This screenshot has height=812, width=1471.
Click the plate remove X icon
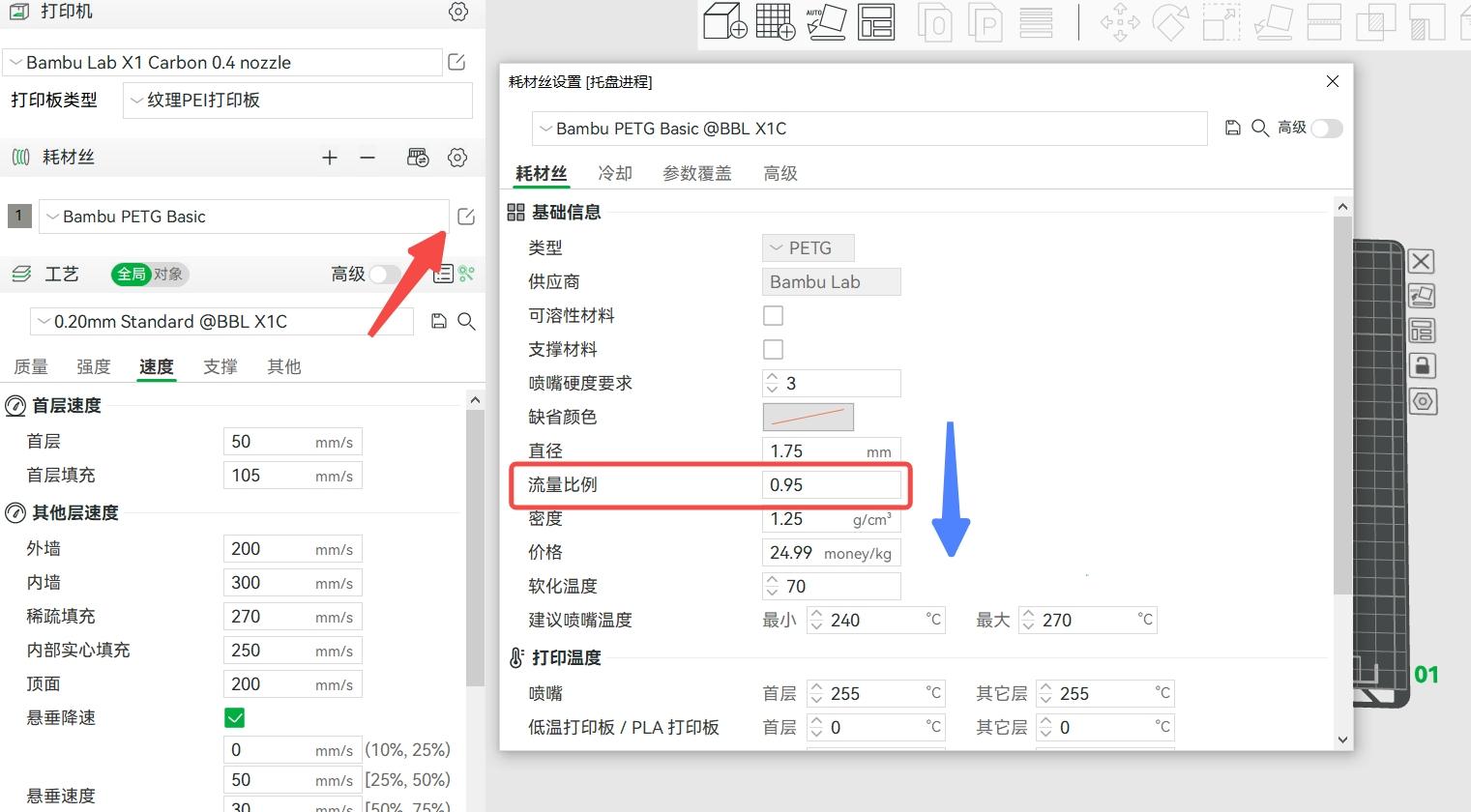pyautogui.click(x=1421, y=261)
